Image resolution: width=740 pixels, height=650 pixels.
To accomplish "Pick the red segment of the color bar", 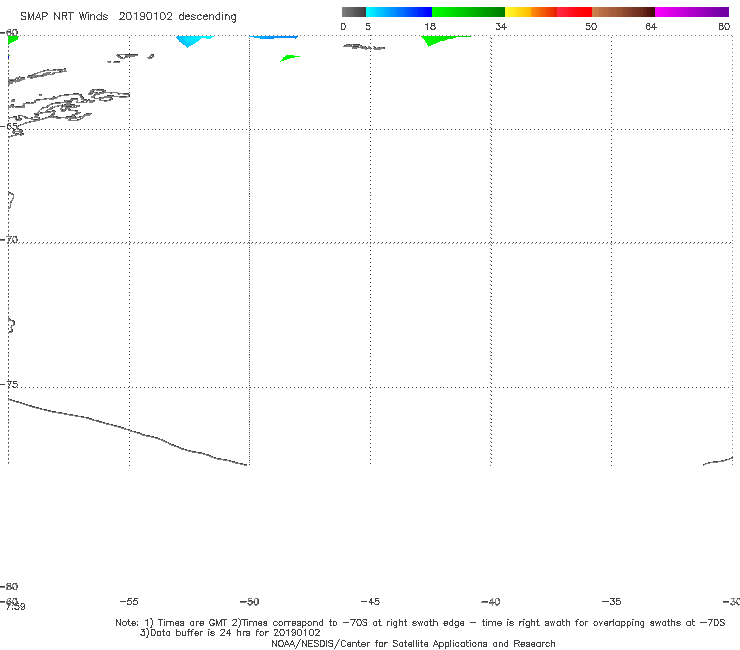I will (574, 12).
